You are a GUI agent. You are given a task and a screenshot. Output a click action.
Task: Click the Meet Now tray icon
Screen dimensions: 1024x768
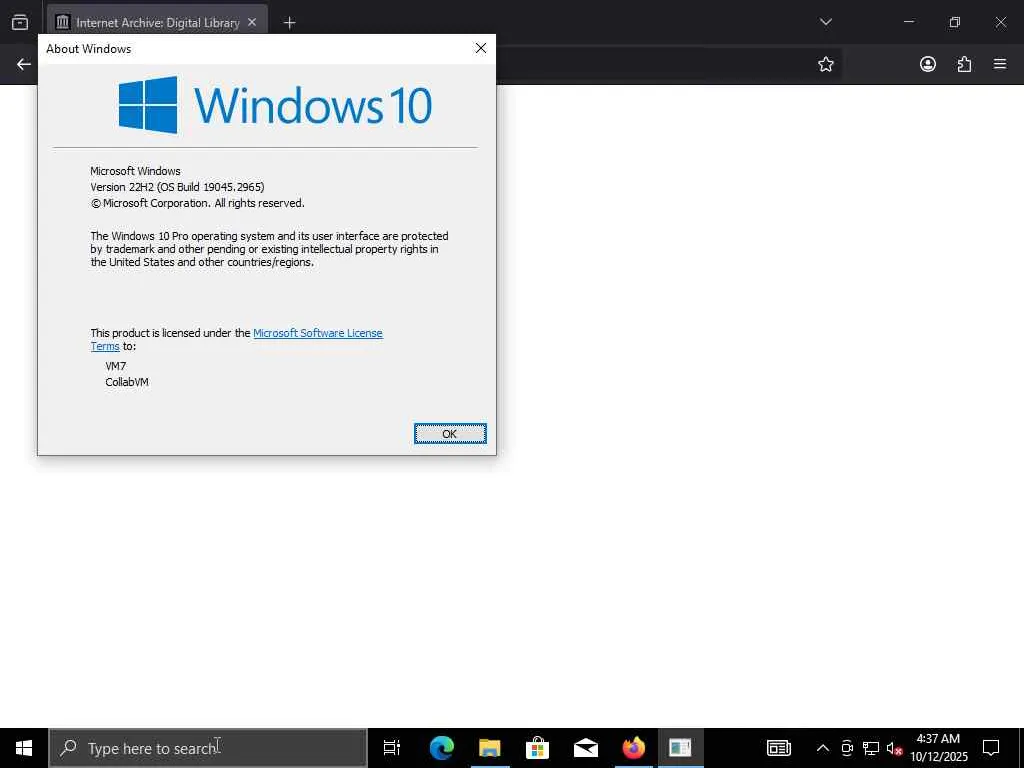847,748
